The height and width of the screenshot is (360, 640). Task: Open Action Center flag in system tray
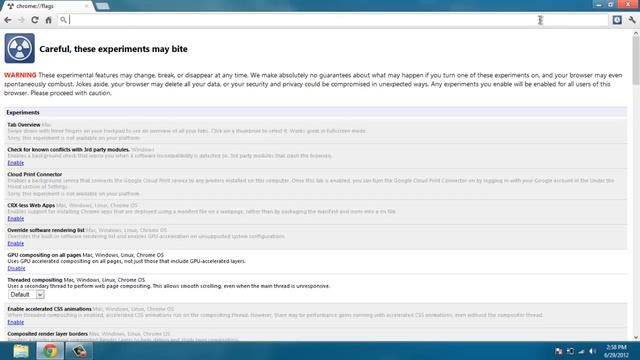[x=558, y=351]
